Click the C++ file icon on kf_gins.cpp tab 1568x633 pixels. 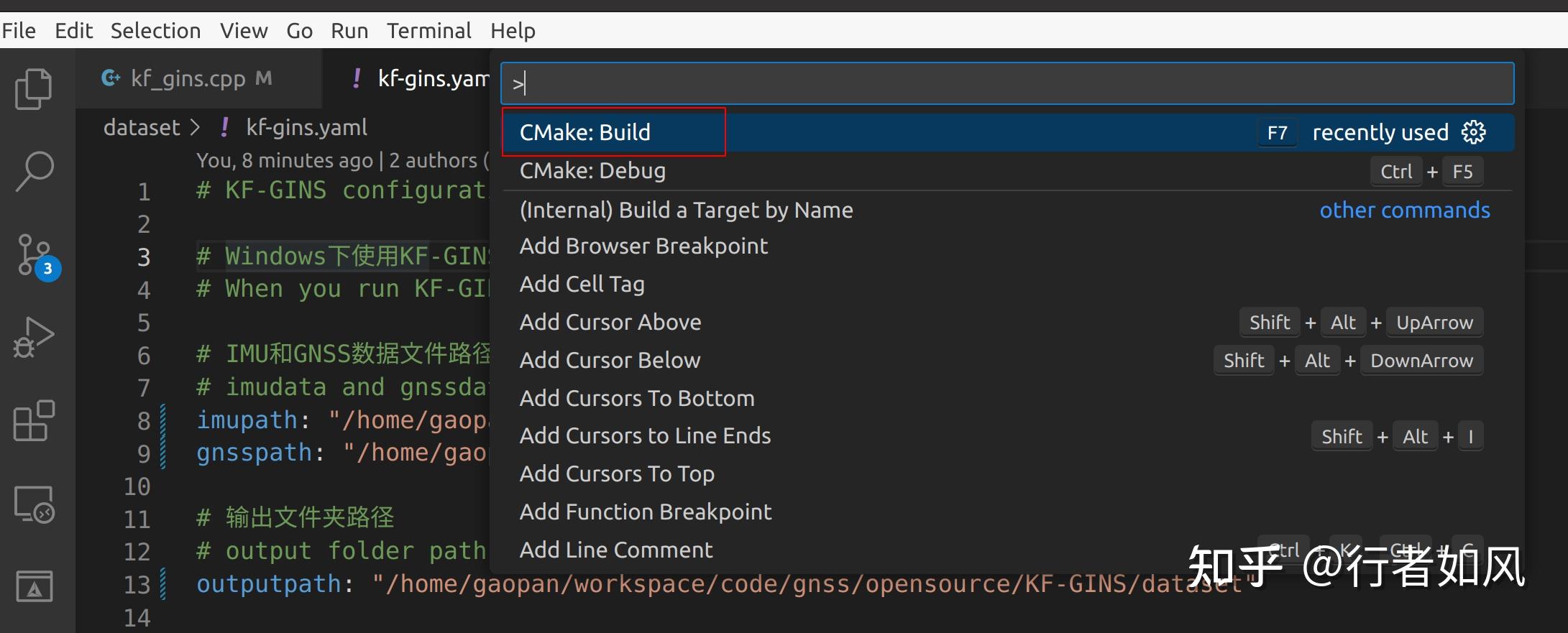point(111,78)
